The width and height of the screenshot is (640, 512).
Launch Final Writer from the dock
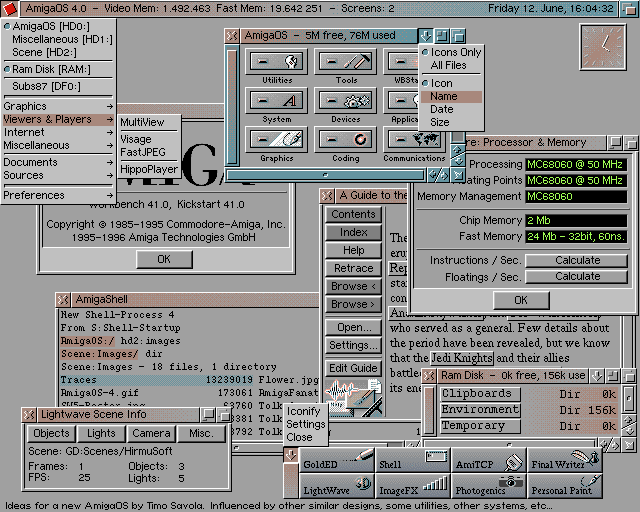566,462
